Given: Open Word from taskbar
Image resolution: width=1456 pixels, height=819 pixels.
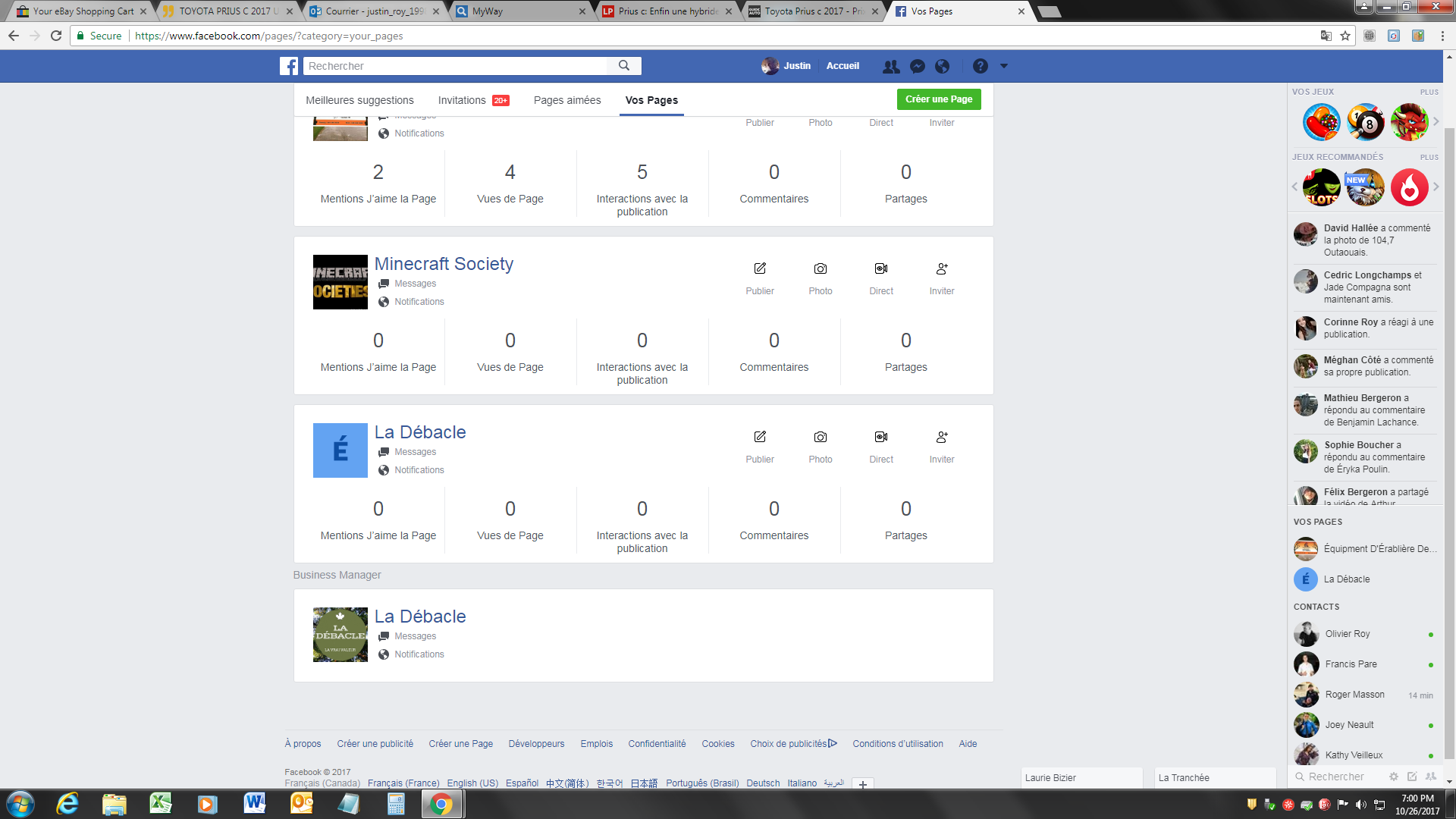Looking at the screenshot, I should [x=255, y=804].
